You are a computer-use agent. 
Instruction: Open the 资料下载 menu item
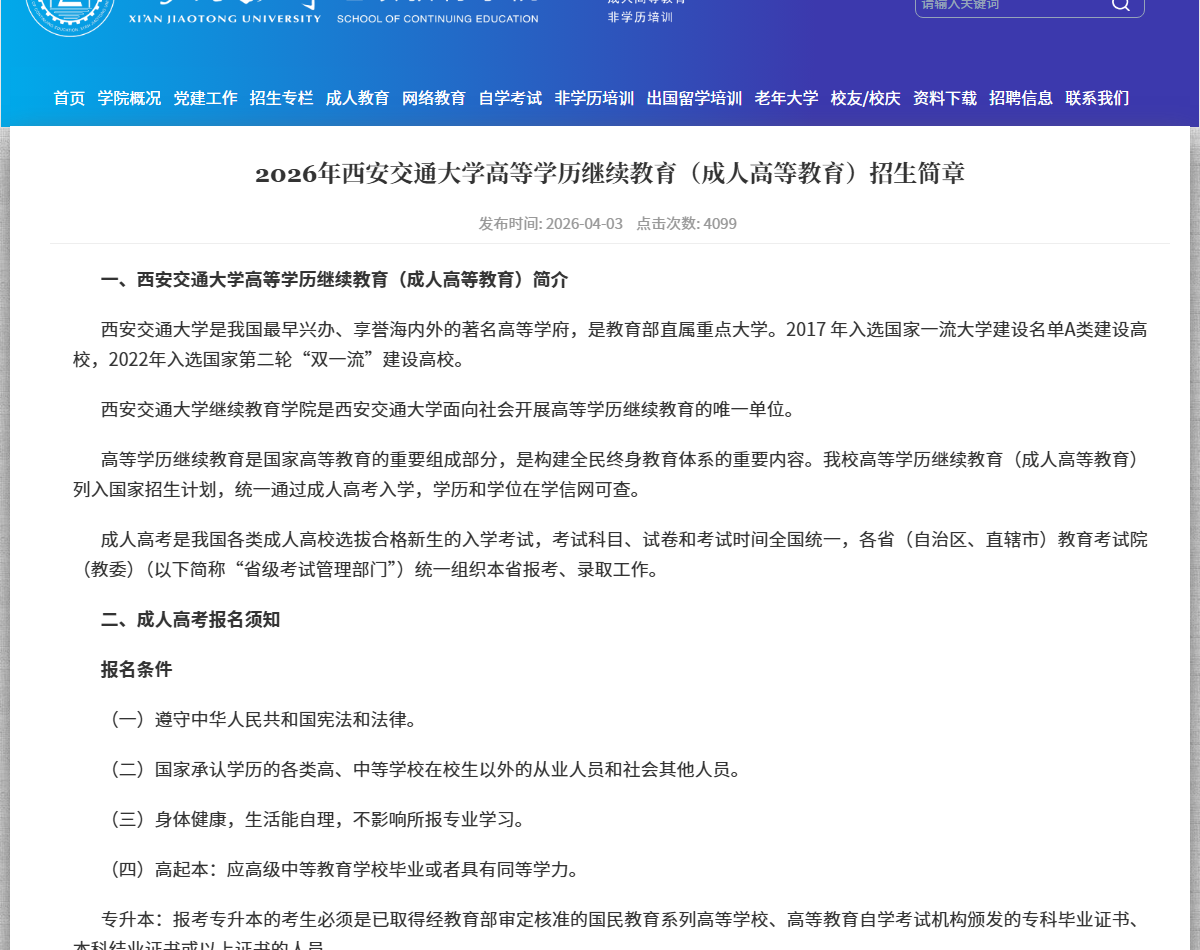[945, 98]
